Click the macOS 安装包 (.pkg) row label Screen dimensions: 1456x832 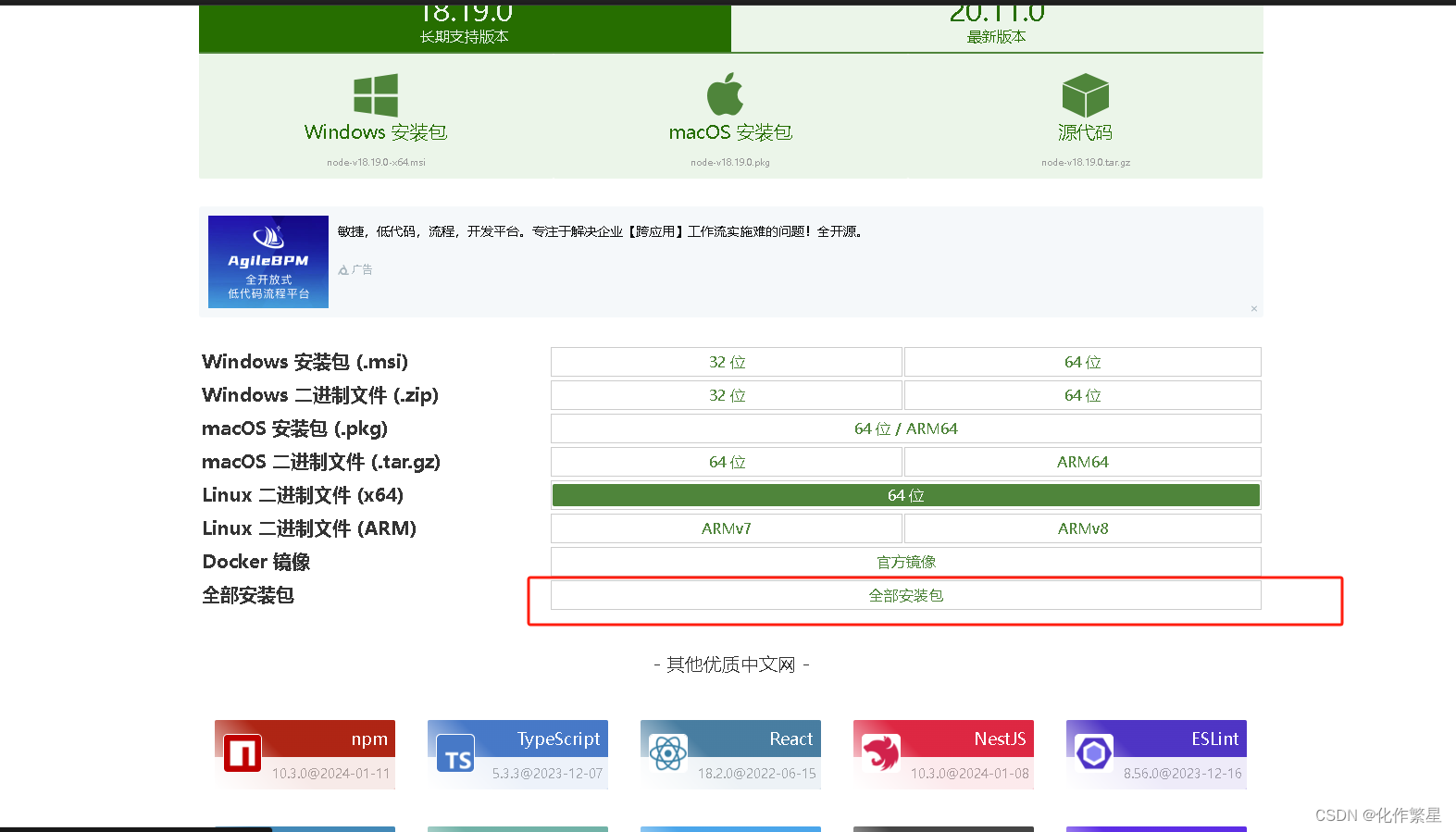tap(295, 428)
